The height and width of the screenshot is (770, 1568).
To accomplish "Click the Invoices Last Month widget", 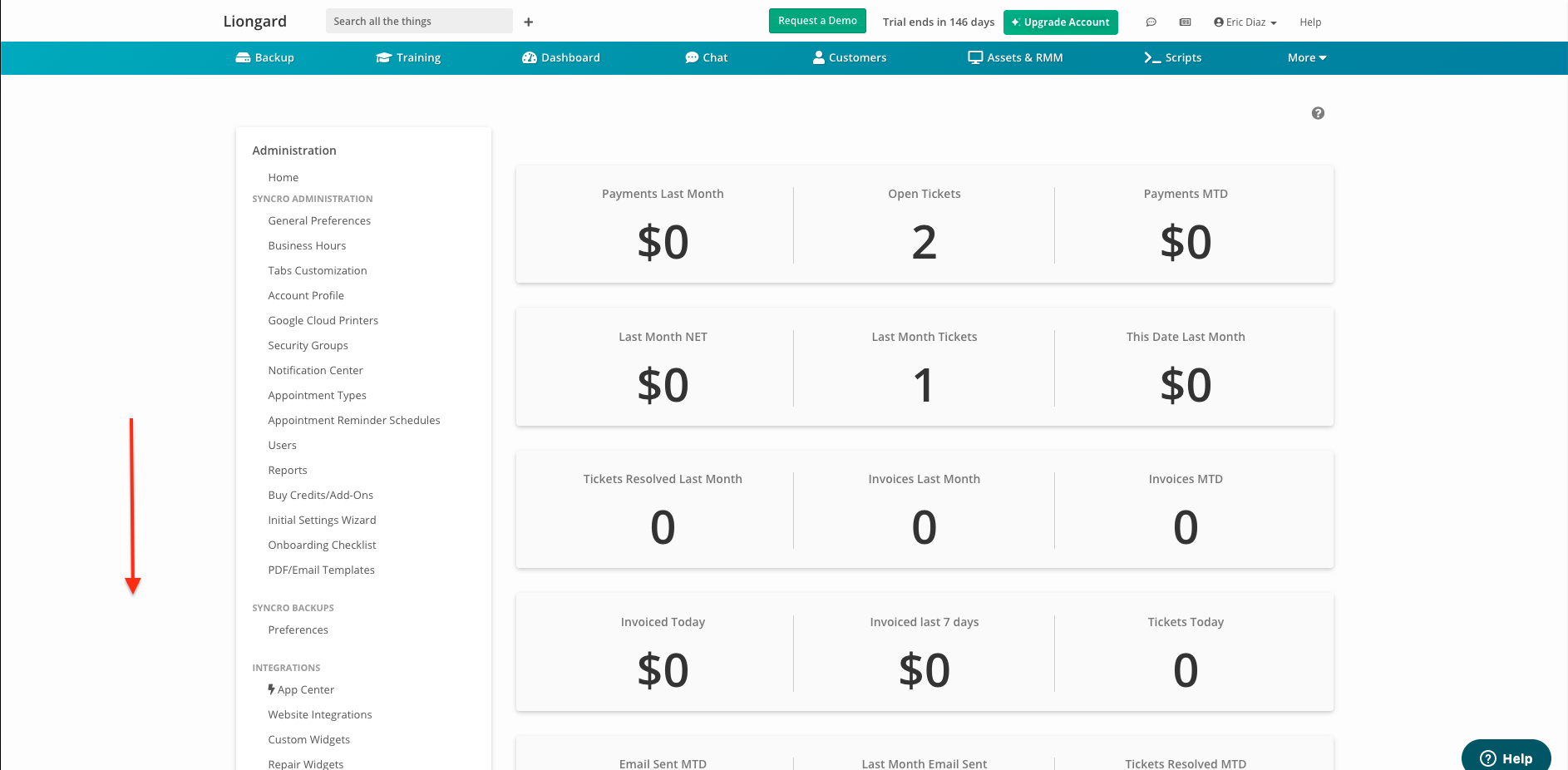I will coord(924,511).
